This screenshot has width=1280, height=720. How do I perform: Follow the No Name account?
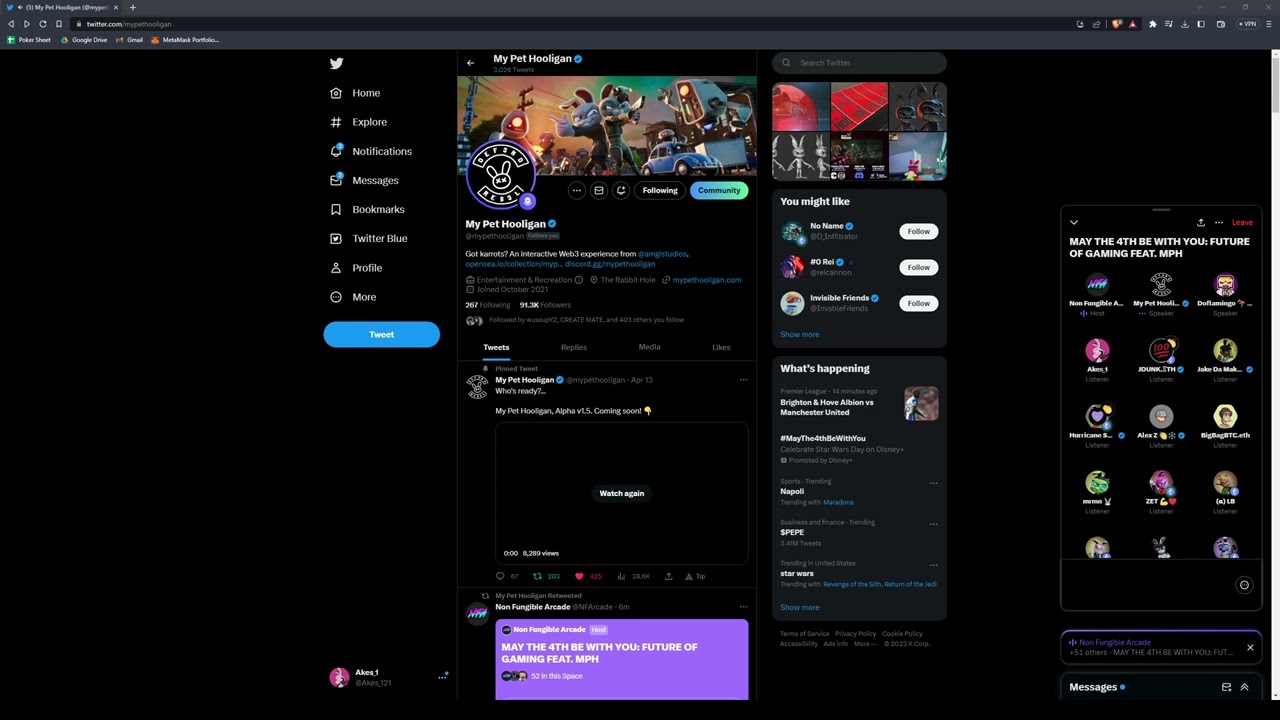(x=918, y=231)
